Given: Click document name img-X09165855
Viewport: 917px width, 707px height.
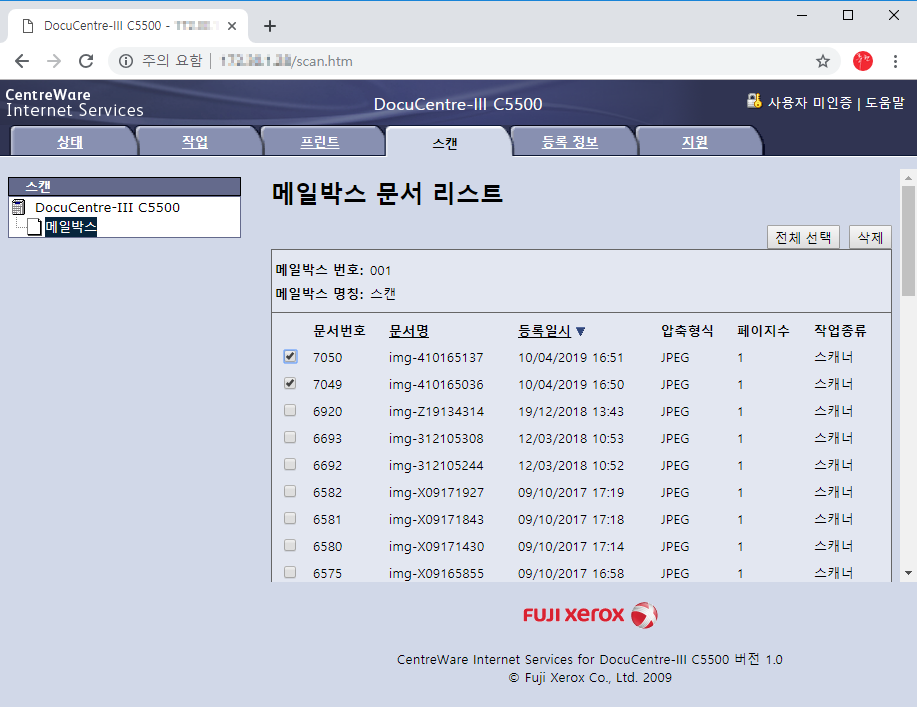Looking at the screenshot, I should [436, 573].
